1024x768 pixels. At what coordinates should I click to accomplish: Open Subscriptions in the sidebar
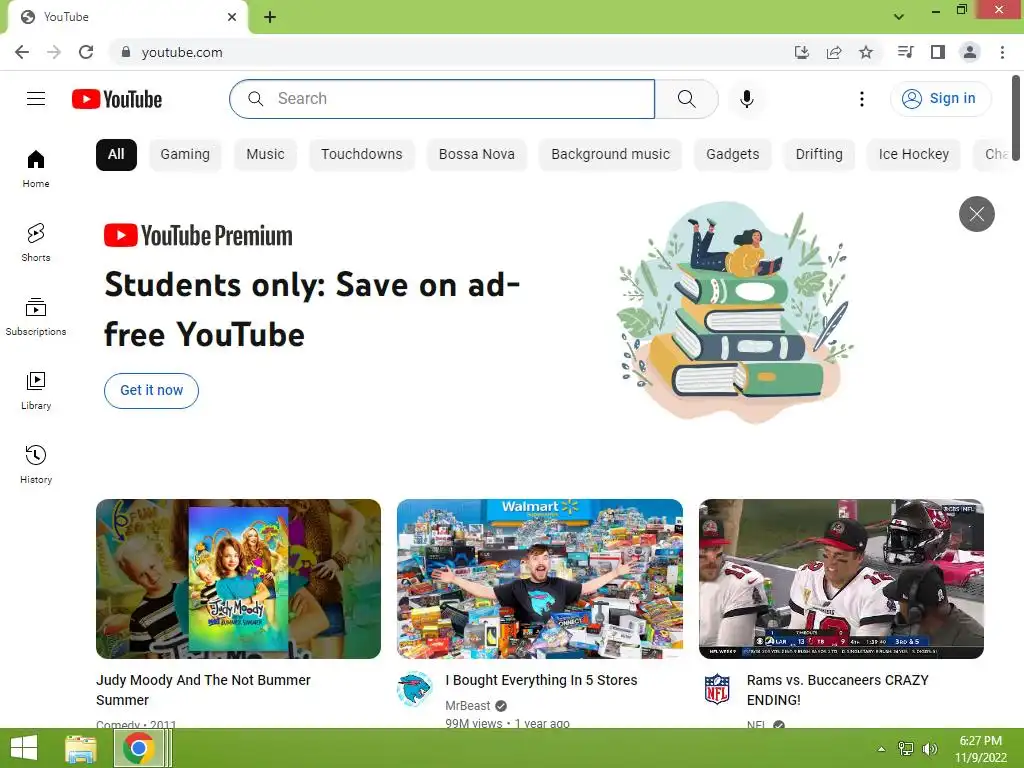click(x=36, y=317)
